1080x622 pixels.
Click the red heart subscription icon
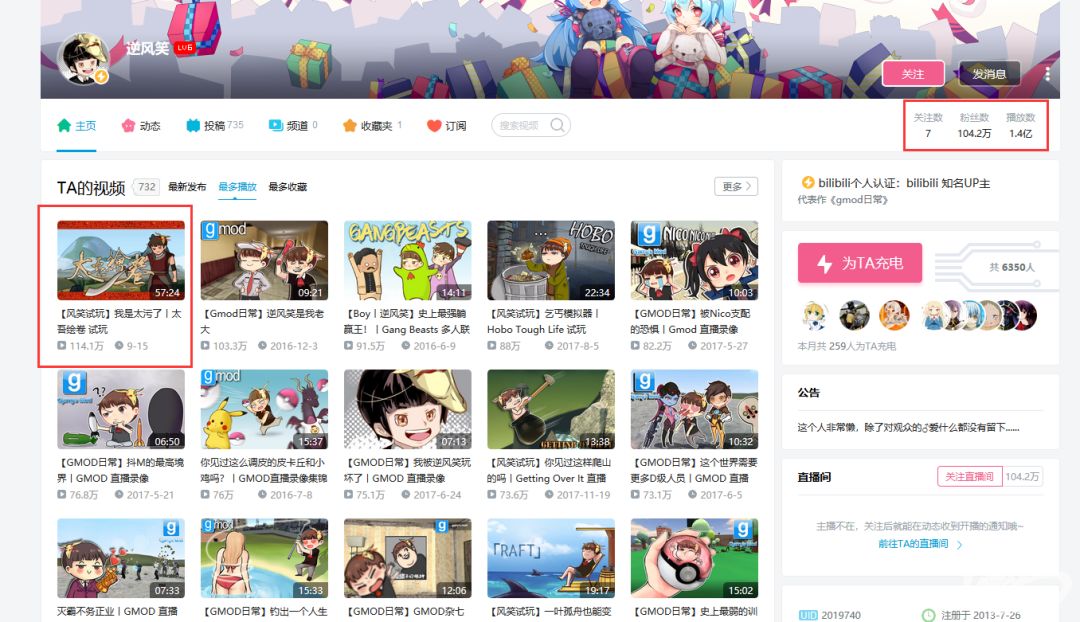click(x=434, y=125)
